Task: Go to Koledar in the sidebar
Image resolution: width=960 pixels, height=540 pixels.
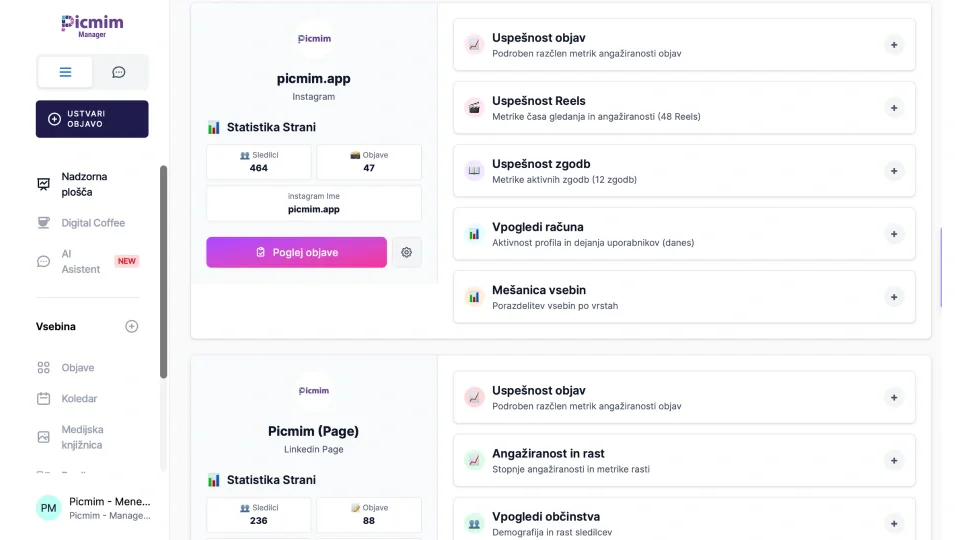Action: (x=79, y=399)
